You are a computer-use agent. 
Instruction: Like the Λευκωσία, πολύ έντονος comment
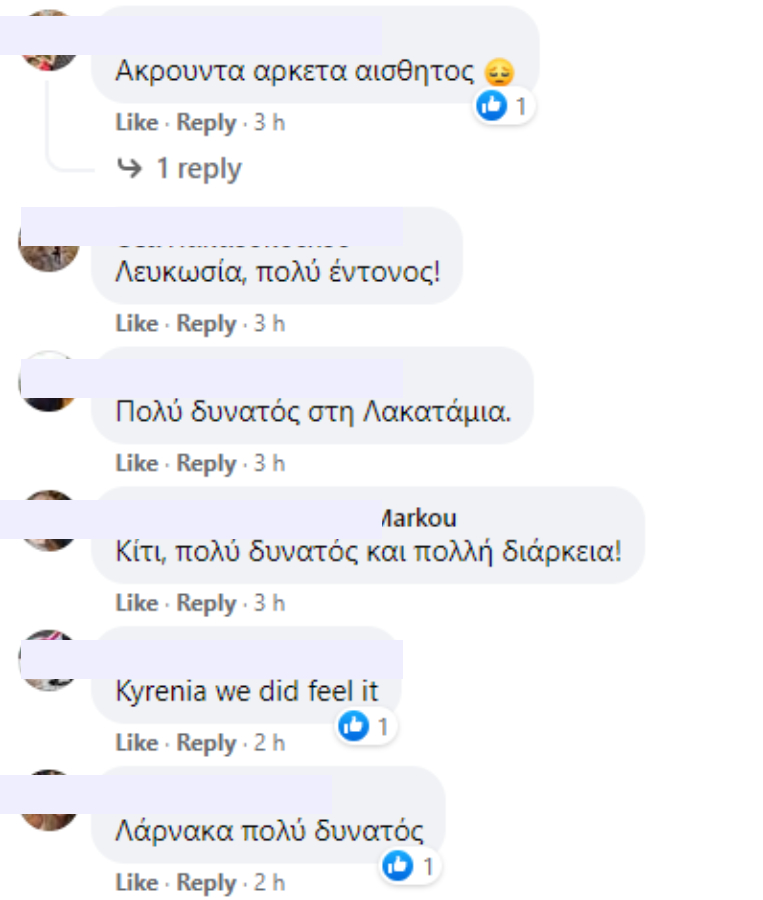pyautogui.click(x=137, y=323)
